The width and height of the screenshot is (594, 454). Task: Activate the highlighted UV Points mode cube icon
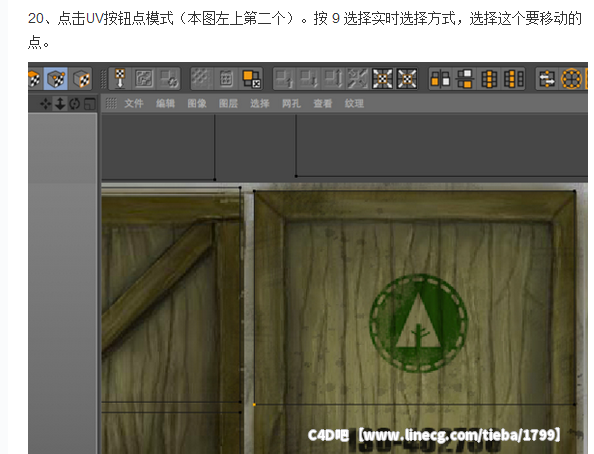(x=56, y=79)
